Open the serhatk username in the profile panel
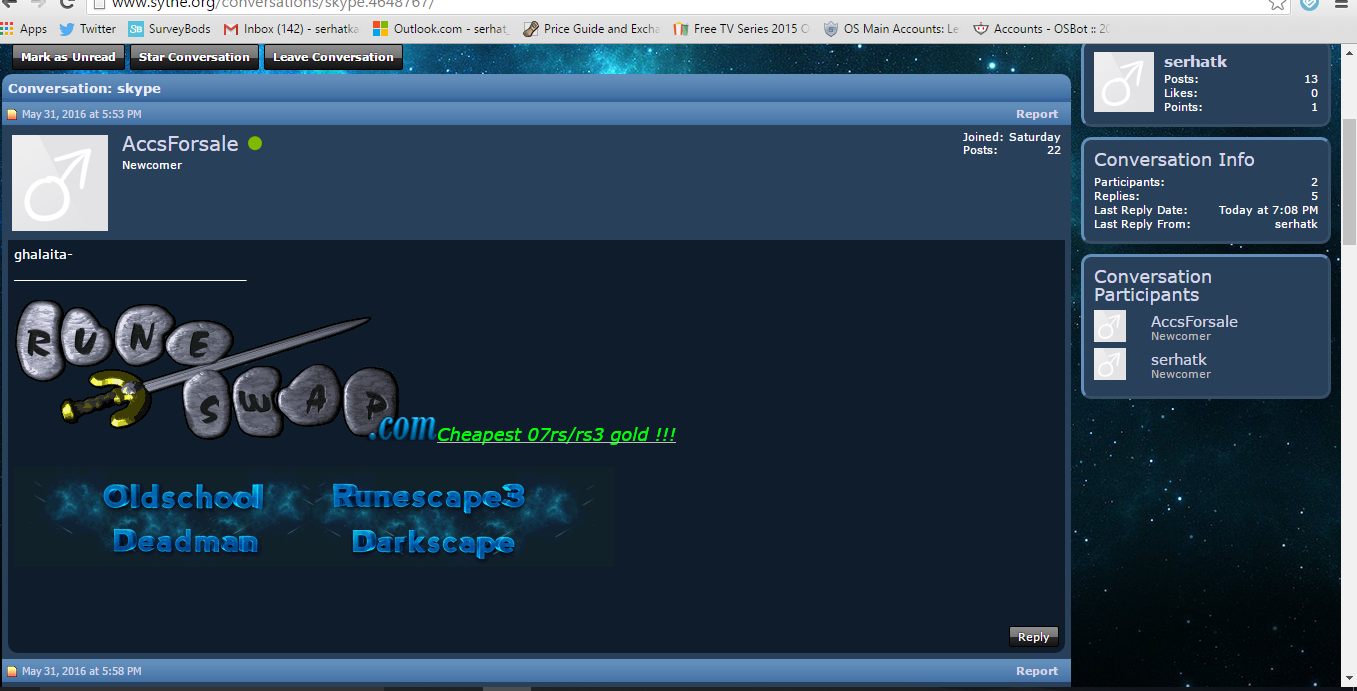Screen dimensions: 1357x691 (1195, 62)
